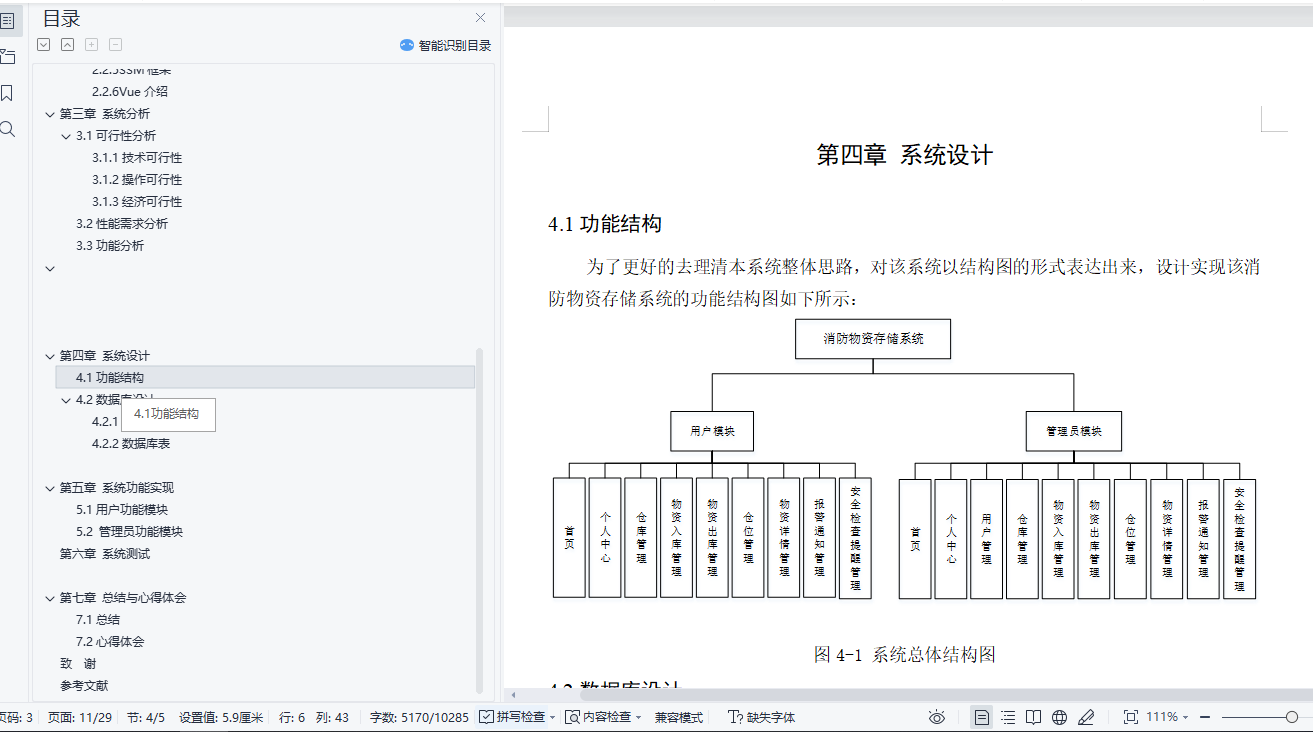This screenshot has height=732, width=1313.
Task: Switch to outline view in status bar
Action: [1008, 717]
